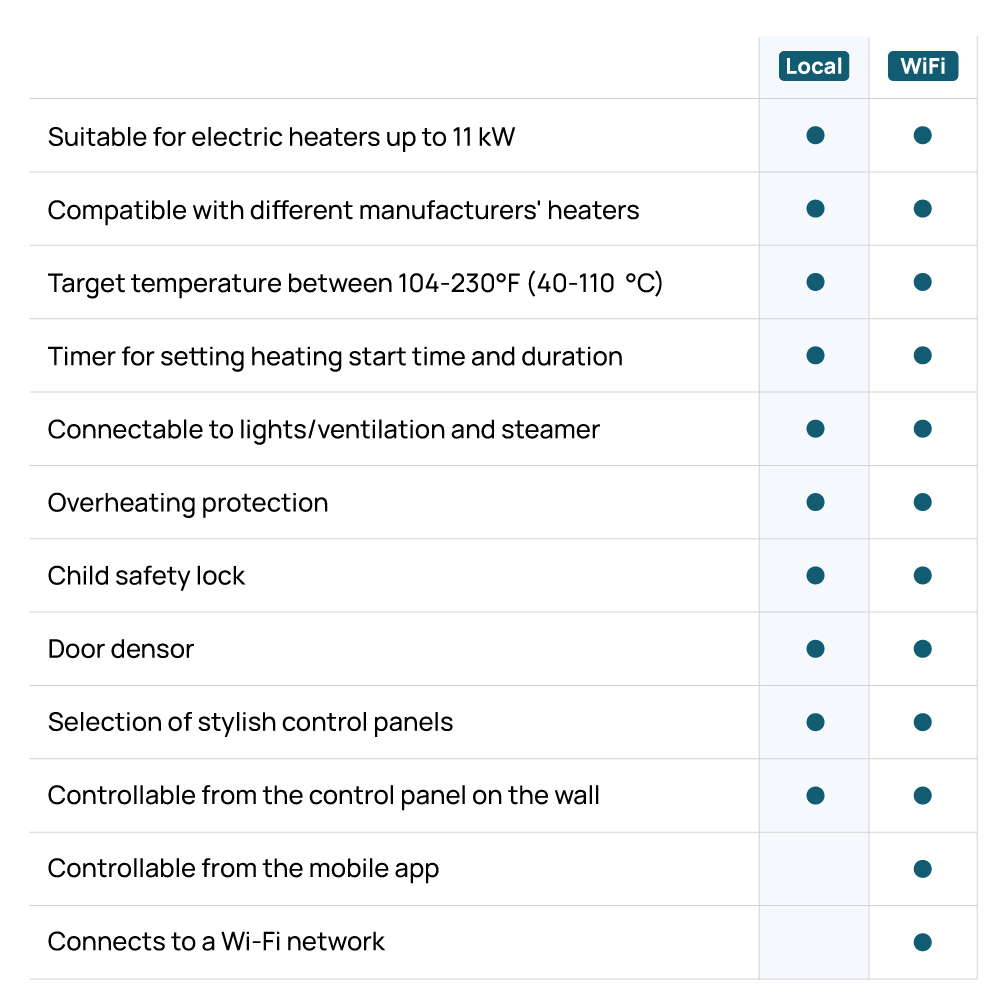Click empty Local cell for Wi-Fi network row
Viewport: 1000px width, 1000px height.
point(815,942)
